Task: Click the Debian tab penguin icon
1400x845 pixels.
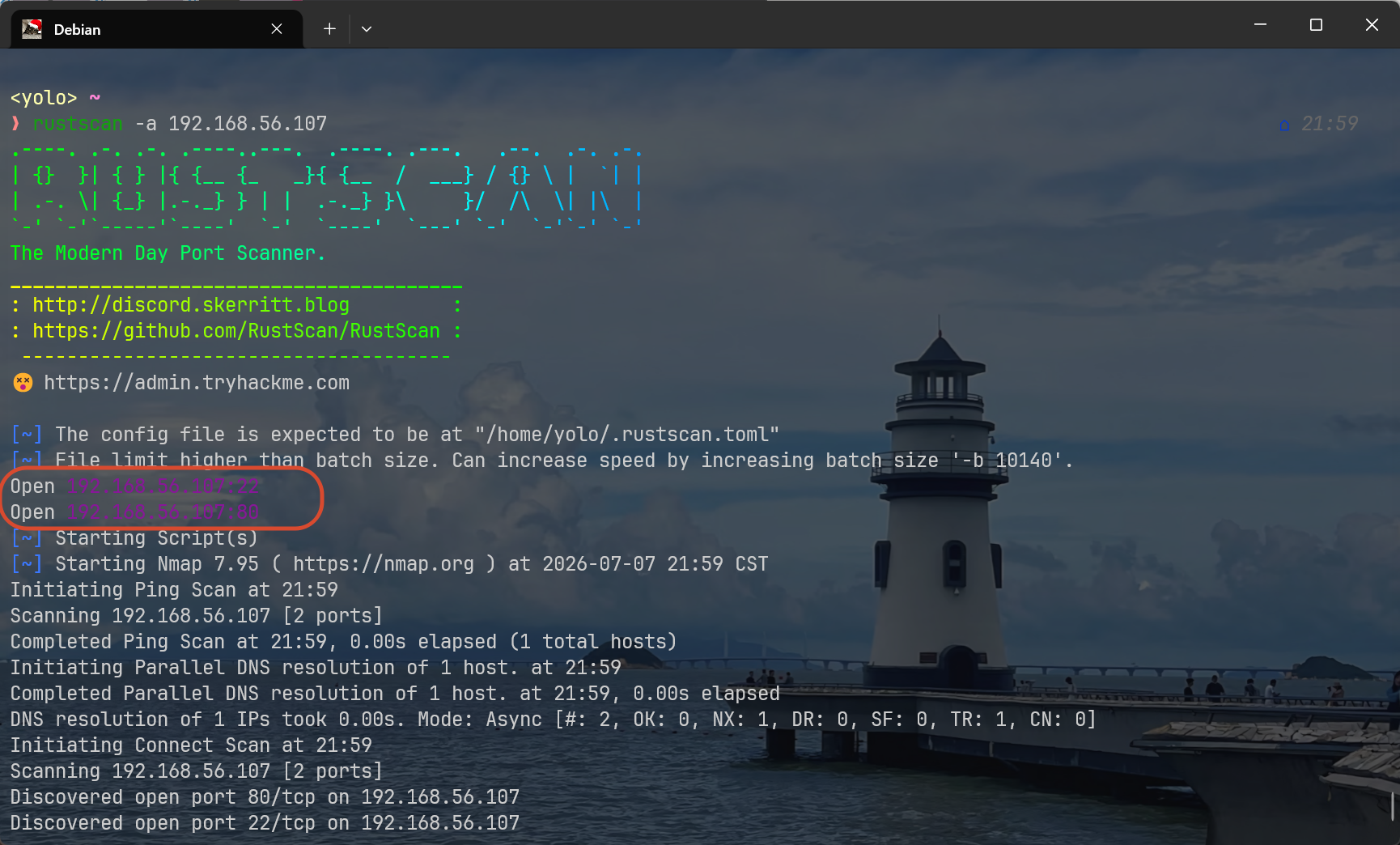Action: pyautogui.click(x=32, y=29)
